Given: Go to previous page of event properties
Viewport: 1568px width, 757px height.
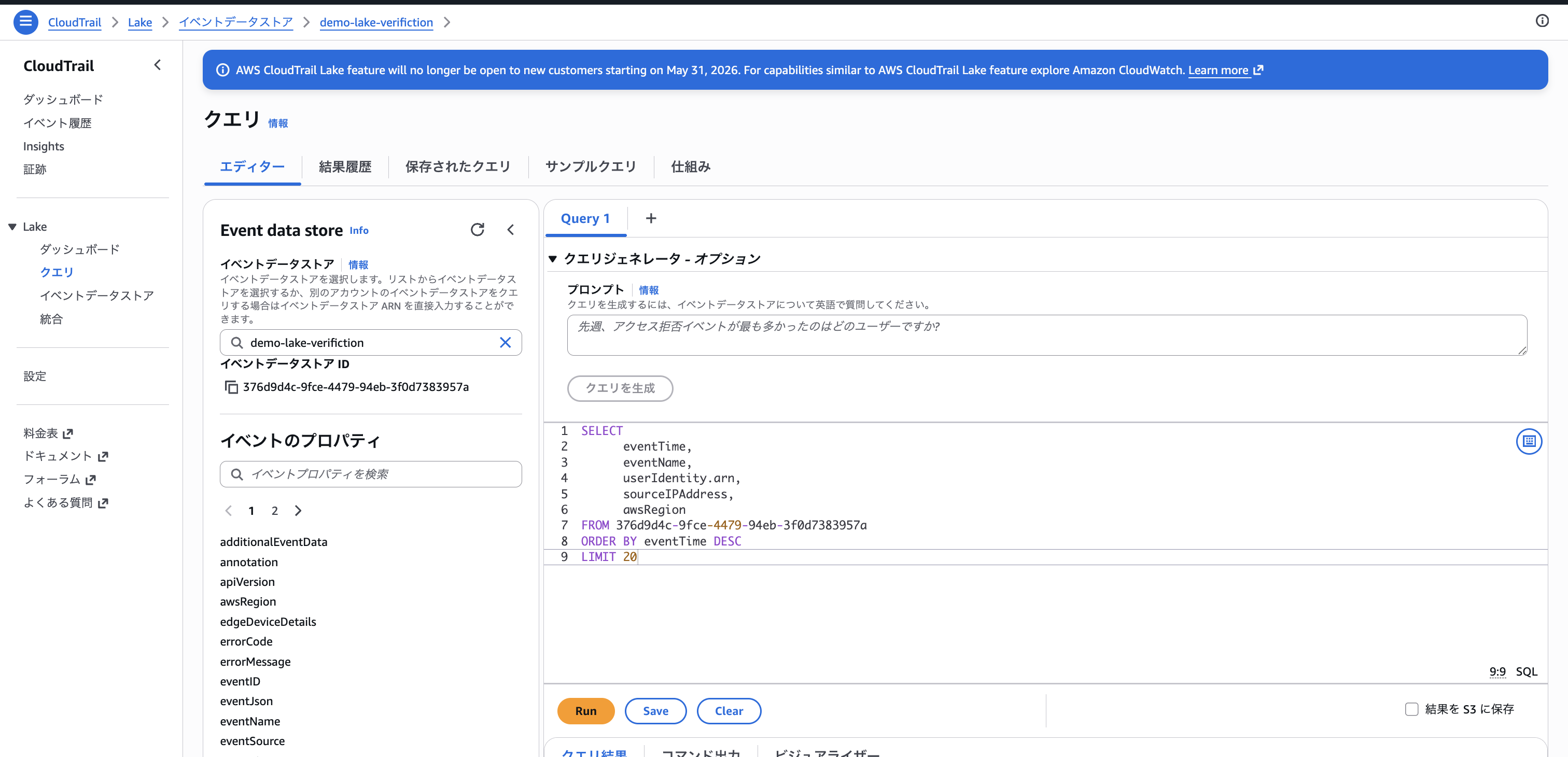Looking at the screenshot, I should (x=229, y=511).
